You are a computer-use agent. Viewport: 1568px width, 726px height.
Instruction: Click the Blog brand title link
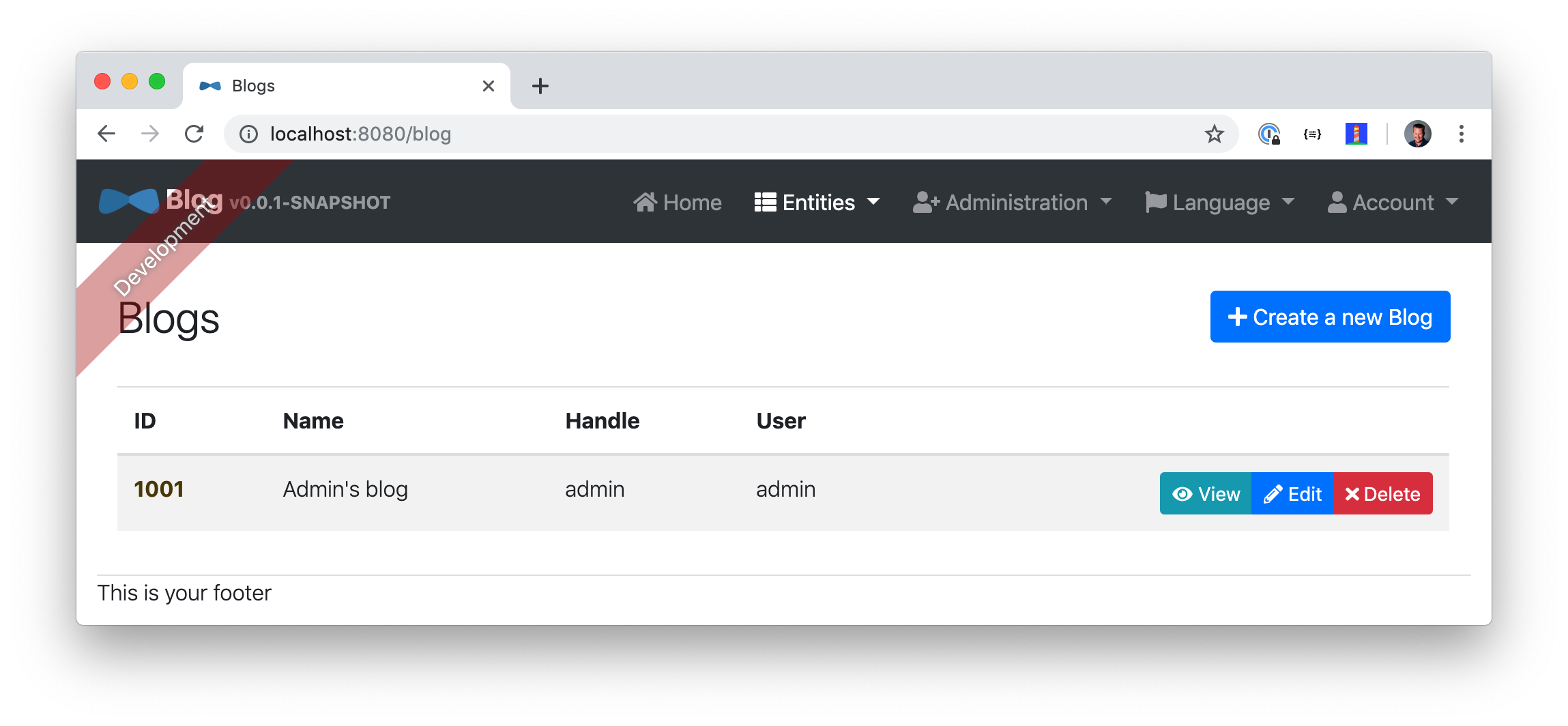[194, 200]
